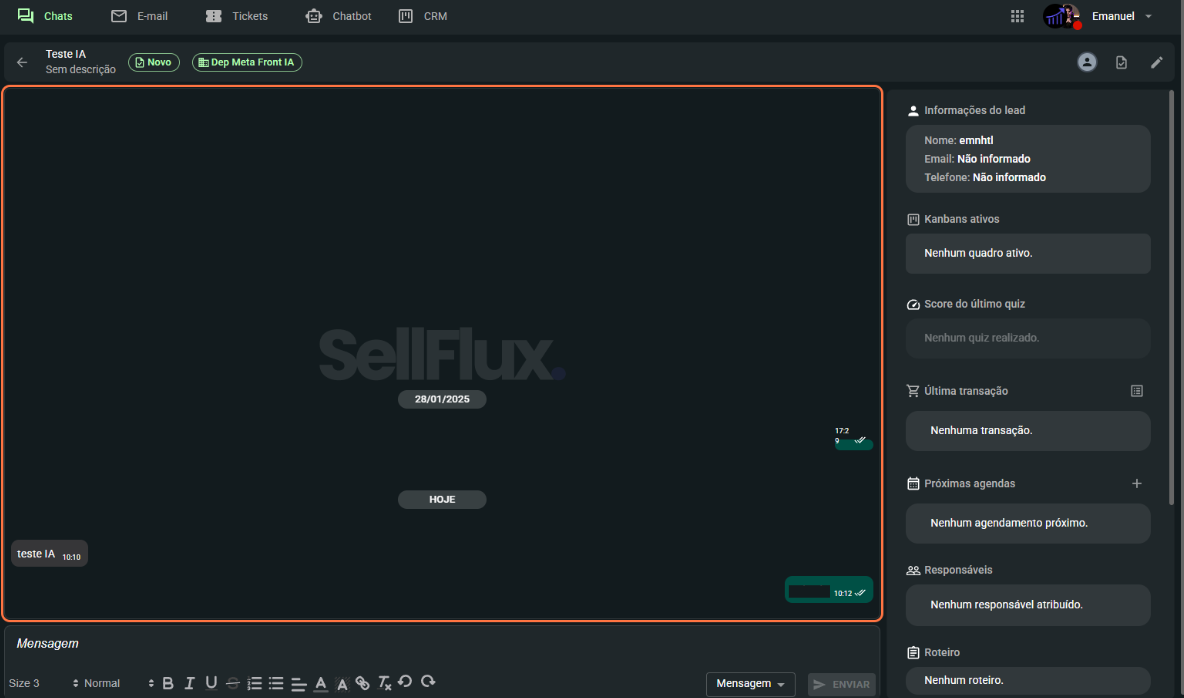The width and height of the screenshot is (1184, 698).
Task: Insert a bulleted list
Action: (x=276, y=684)
